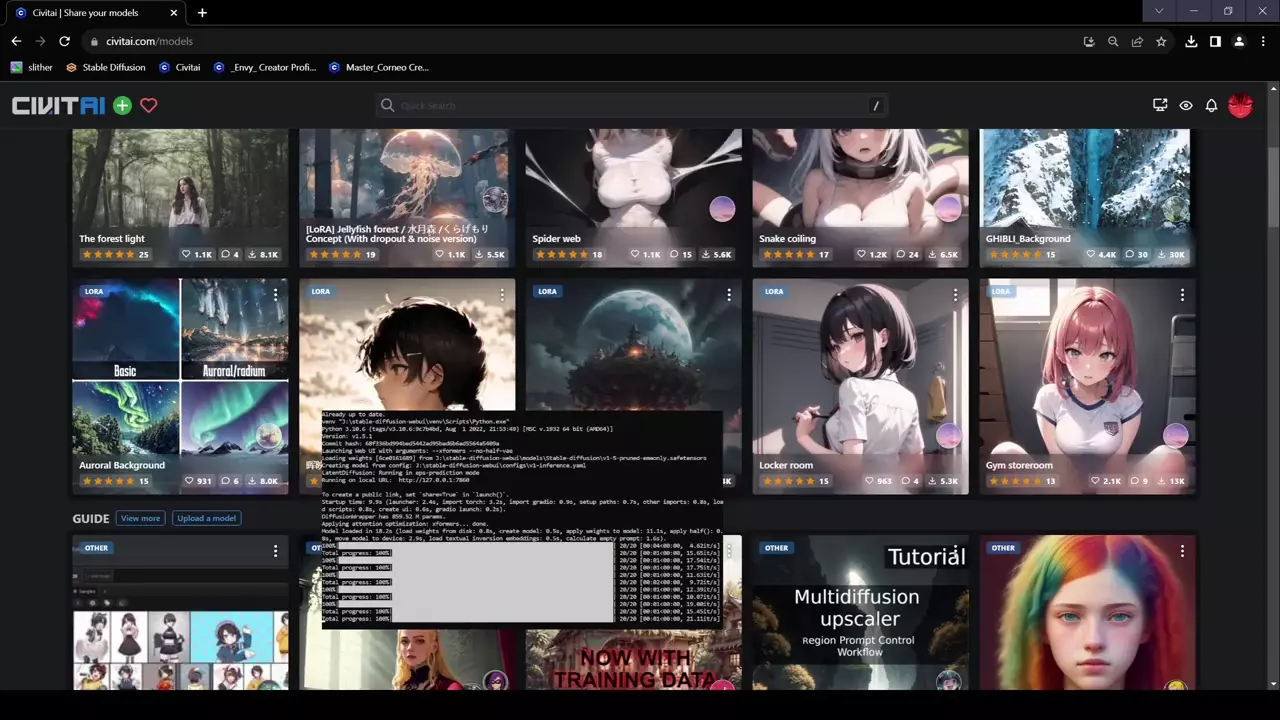1280x720 pixels.
Task: Click the Quick Search field
Action: tap(630, 105)
